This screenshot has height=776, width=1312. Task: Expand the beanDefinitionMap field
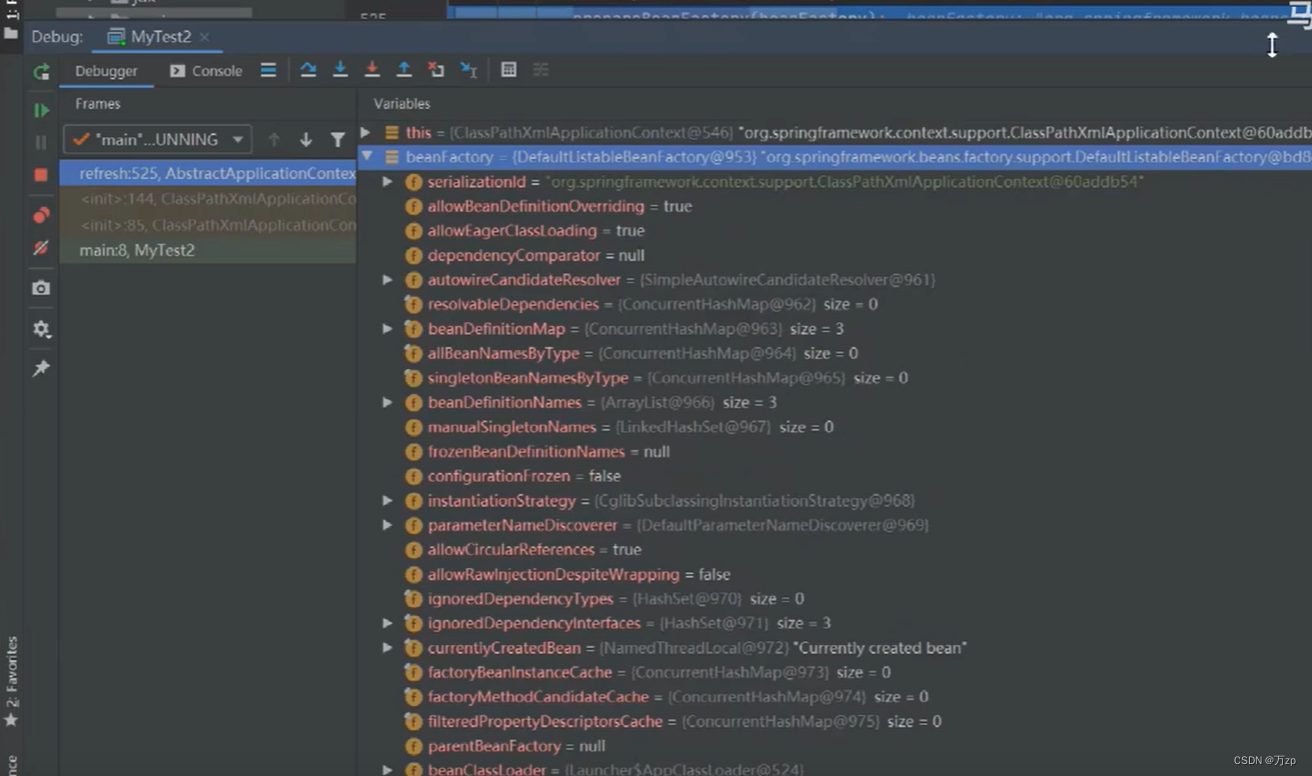click(387, 329)
